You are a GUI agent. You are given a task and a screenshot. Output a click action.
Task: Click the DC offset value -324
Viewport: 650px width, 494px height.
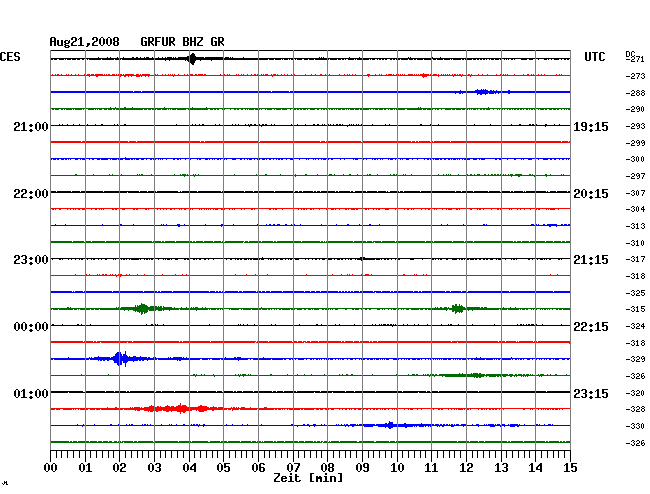(635, 326)
